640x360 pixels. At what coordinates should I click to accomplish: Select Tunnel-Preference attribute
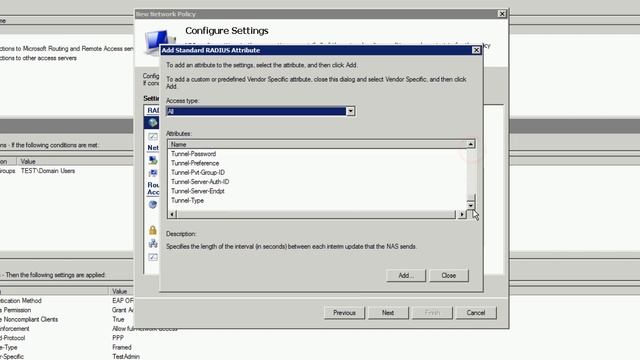[195, 163]
